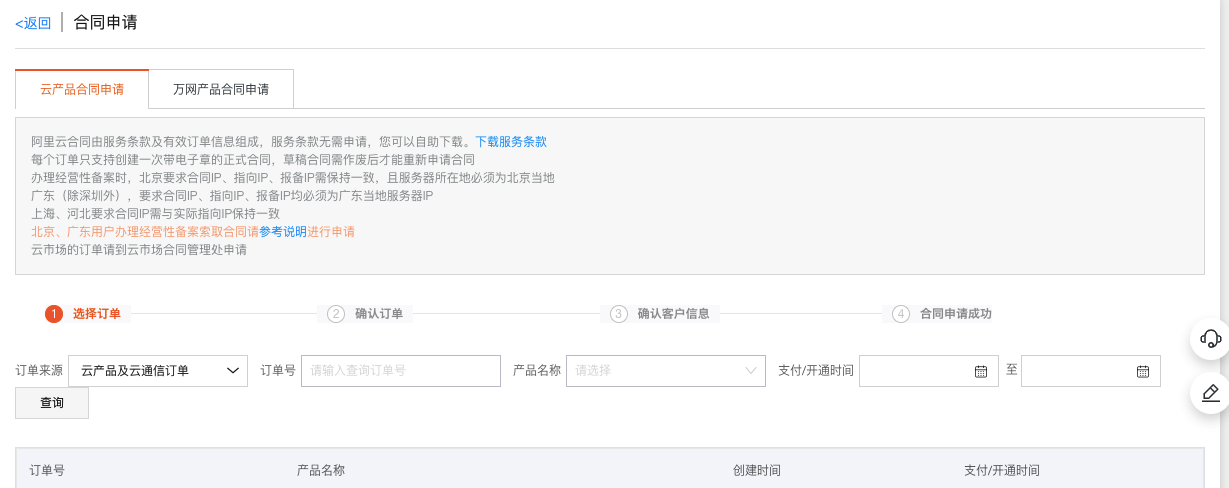Select the 云产品合同申请 tab
Image resolution: width=1229 pixels, height=488 pixels.
82,89
